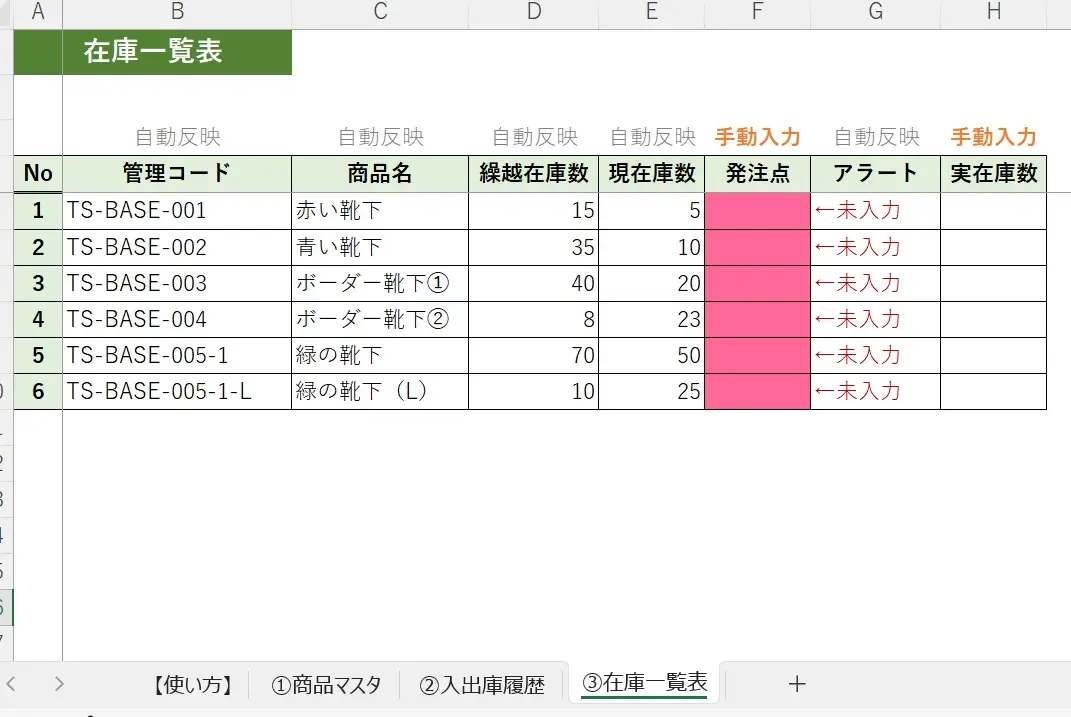Screen dimensions: 1071x717
Task: Select the ボーダー靴下① product cell
Action: 380,283
